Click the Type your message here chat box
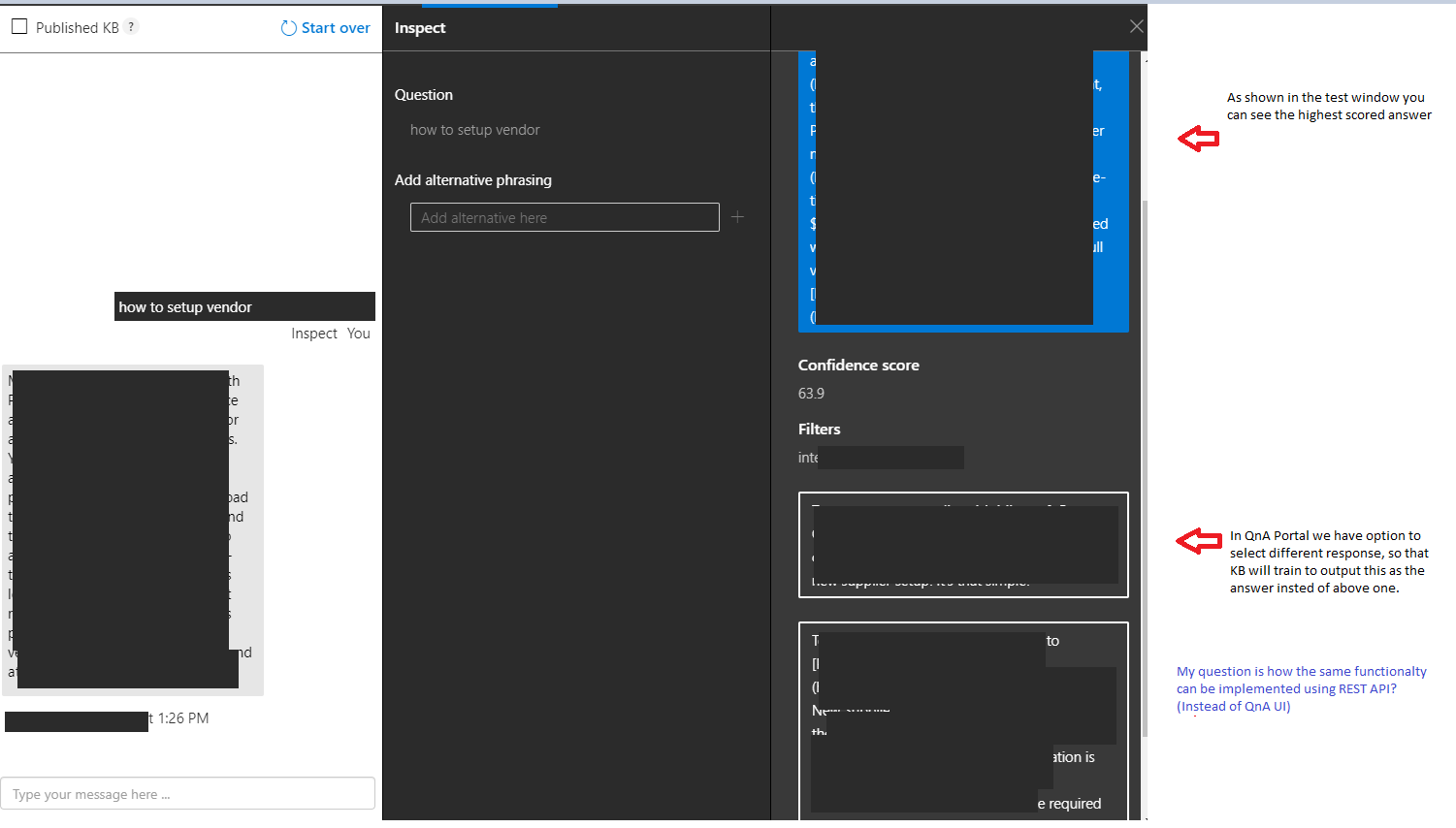1456x828 pixels. (188, 792)
